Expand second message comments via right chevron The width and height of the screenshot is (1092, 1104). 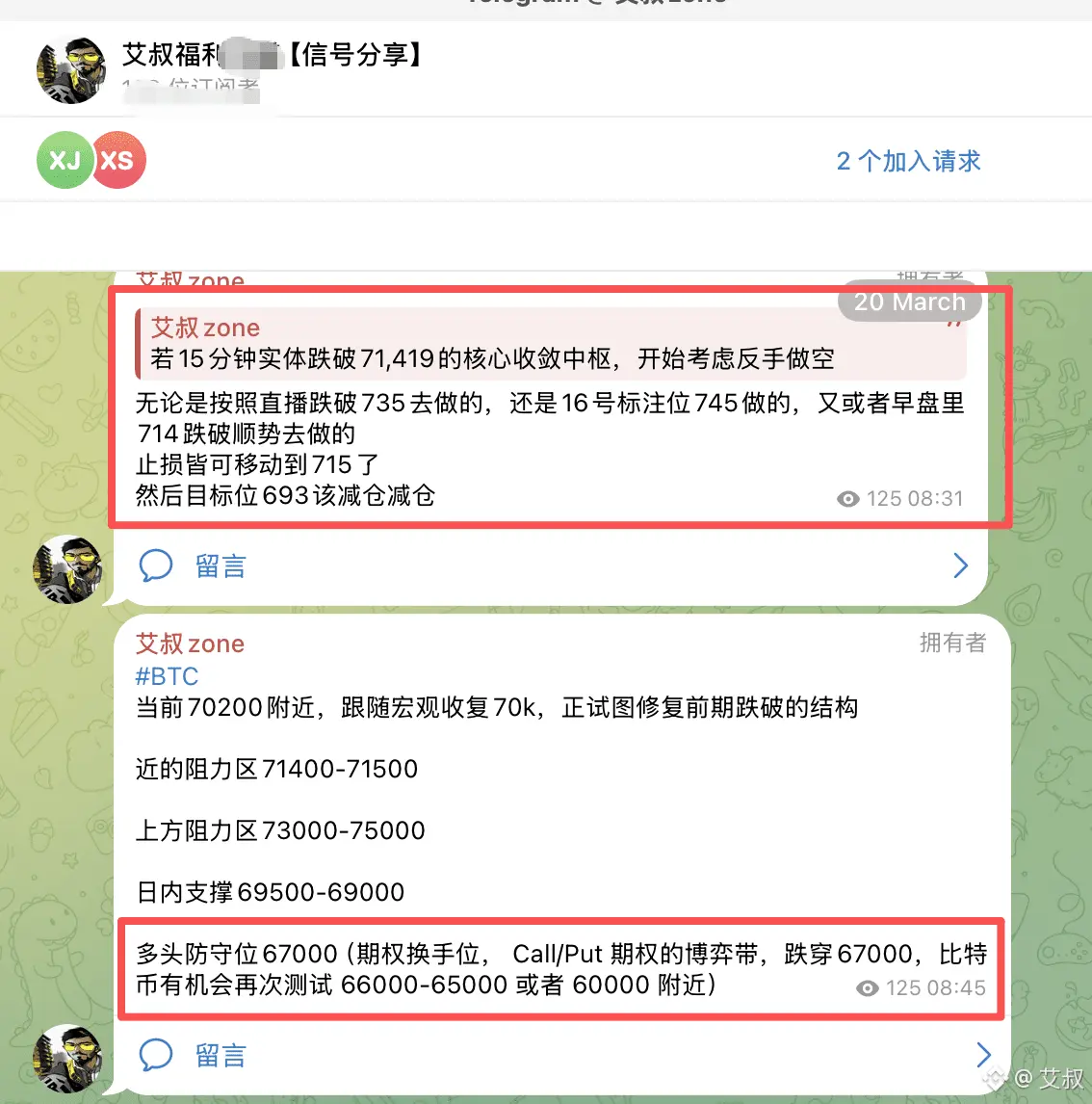pyautogui.click(x=983, y=1055)
